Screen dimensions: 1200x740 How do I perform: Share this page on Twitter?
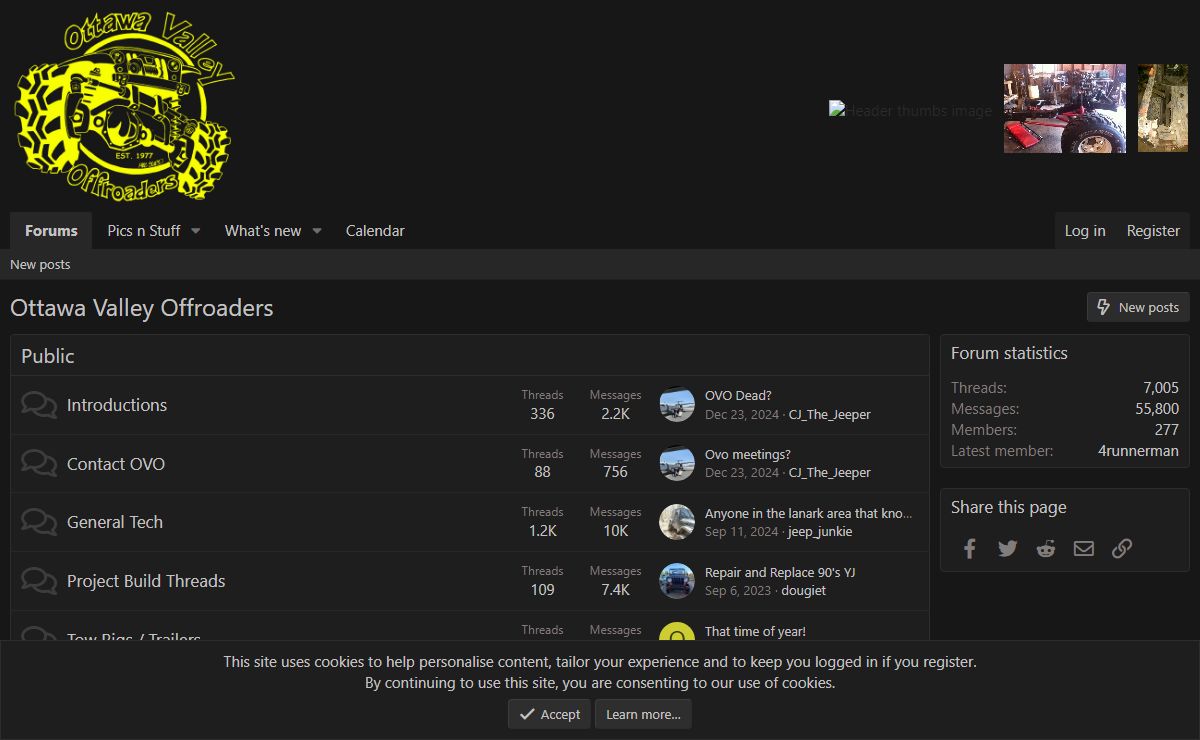pos(1007,548)
